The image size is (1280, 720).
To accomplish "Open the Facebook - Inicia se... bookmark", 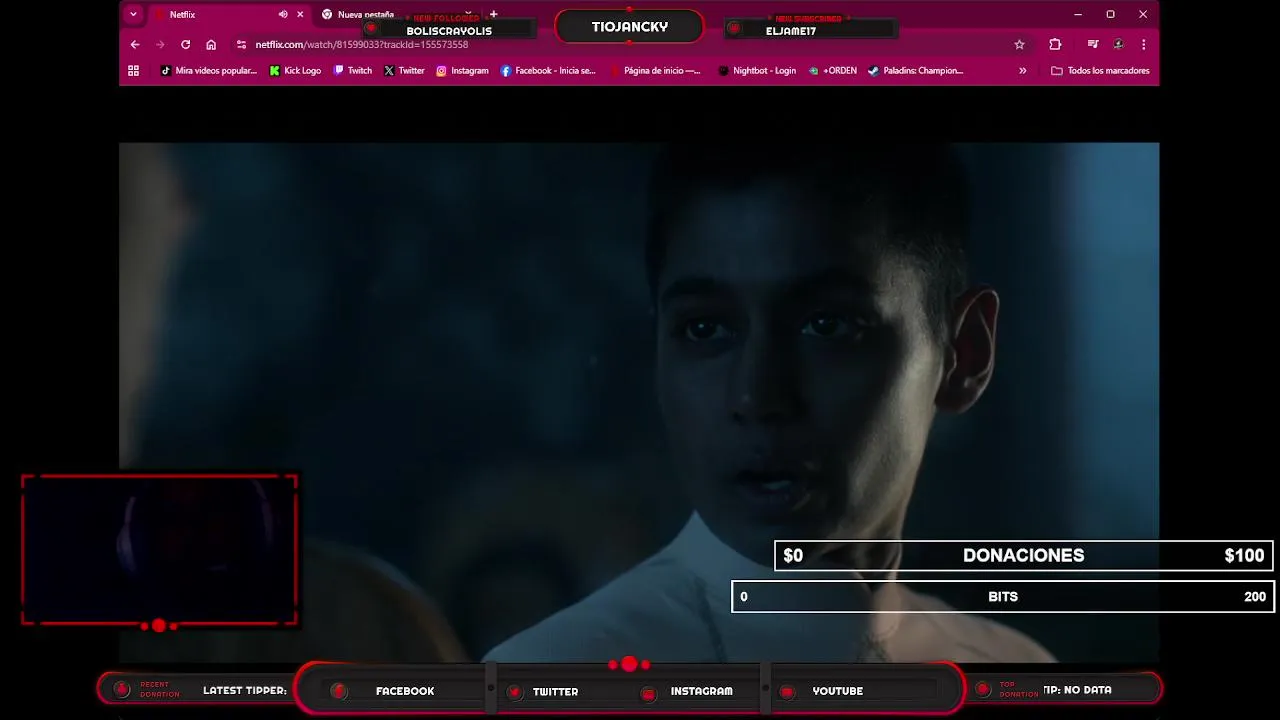I will (548, 70).
